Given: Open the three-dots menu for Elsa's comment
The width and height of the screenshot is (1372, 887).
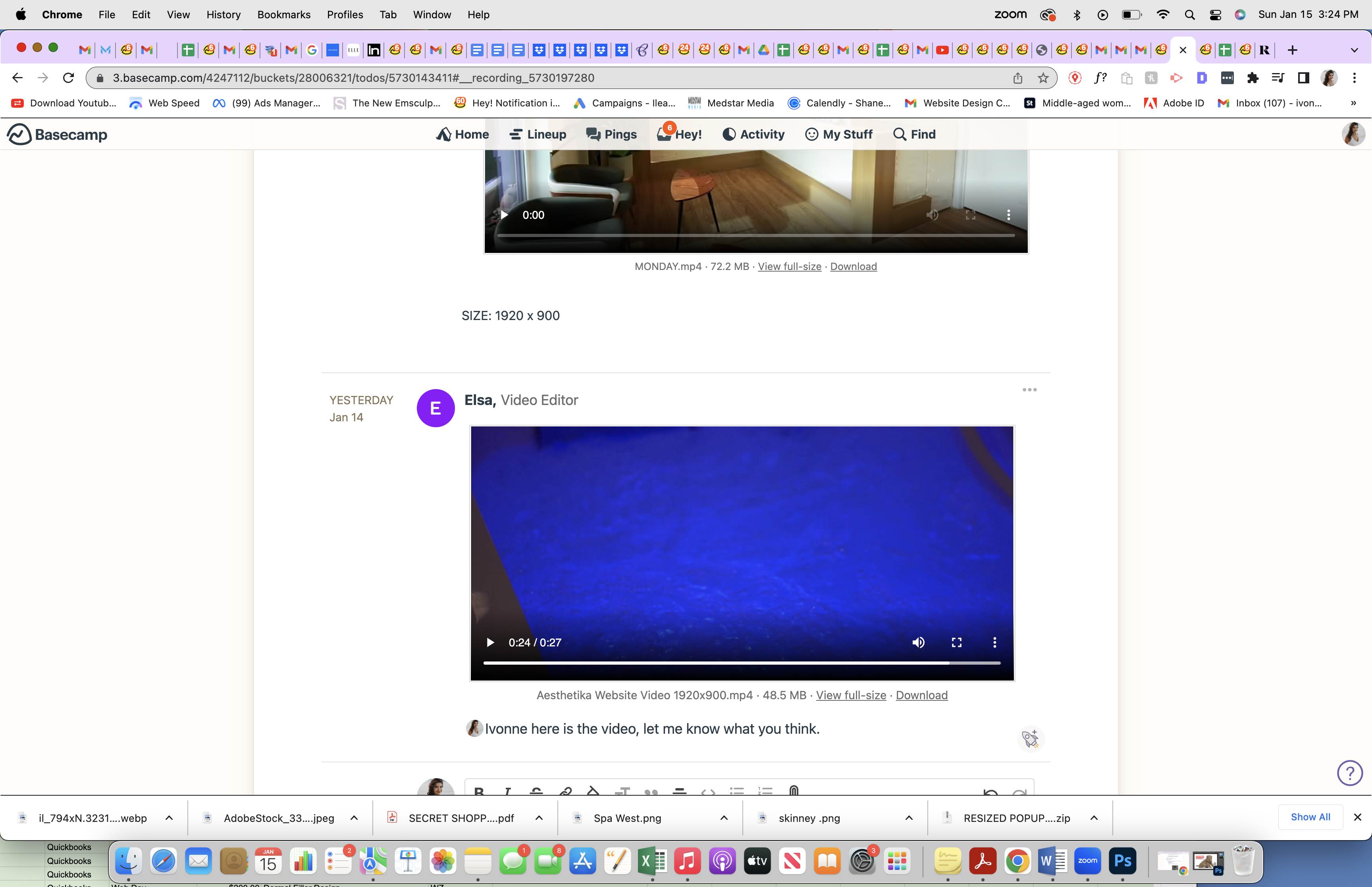Looking at the screenshot, I should point(1029,390).
